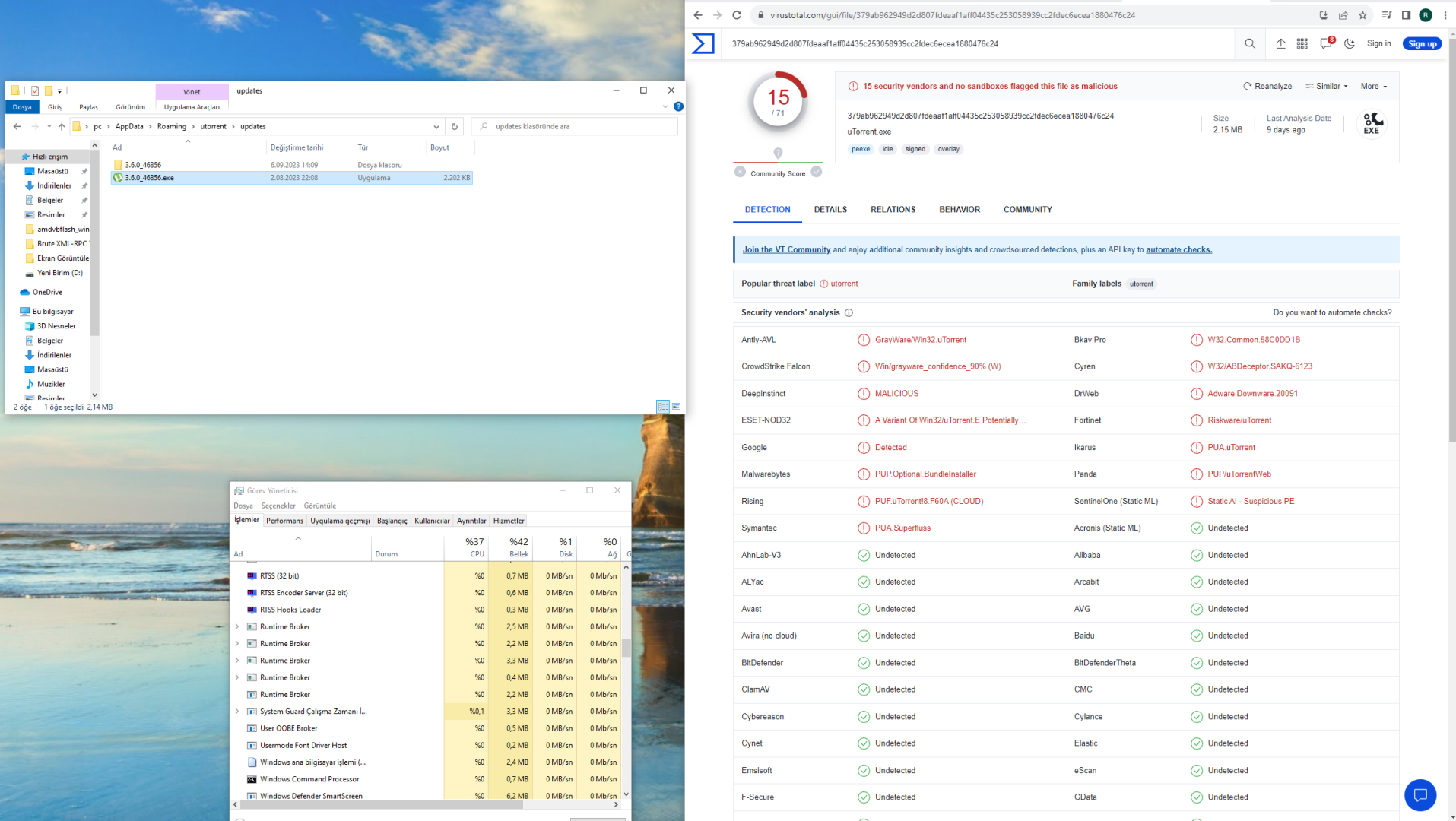The image size is (1456, 821).
Task: Click the VirusTotal logo icon
Action: 703,43
